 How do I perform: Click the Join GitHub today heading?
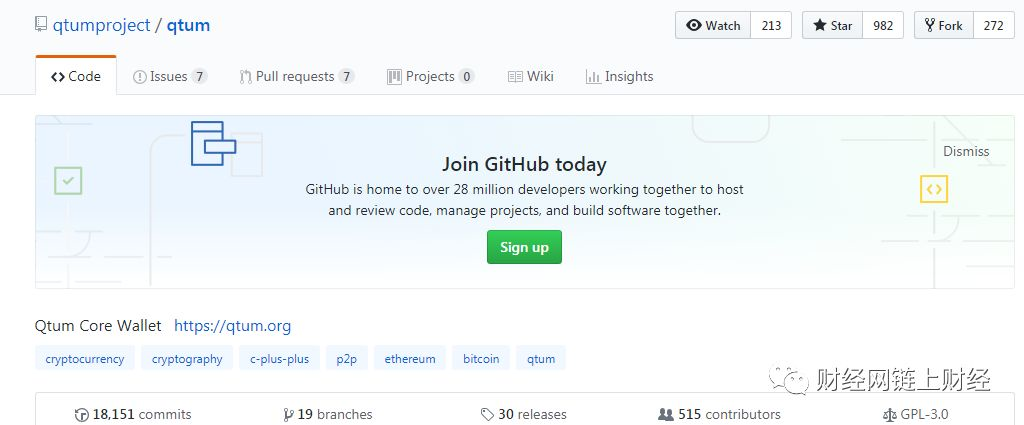click(x=524, y=164)
